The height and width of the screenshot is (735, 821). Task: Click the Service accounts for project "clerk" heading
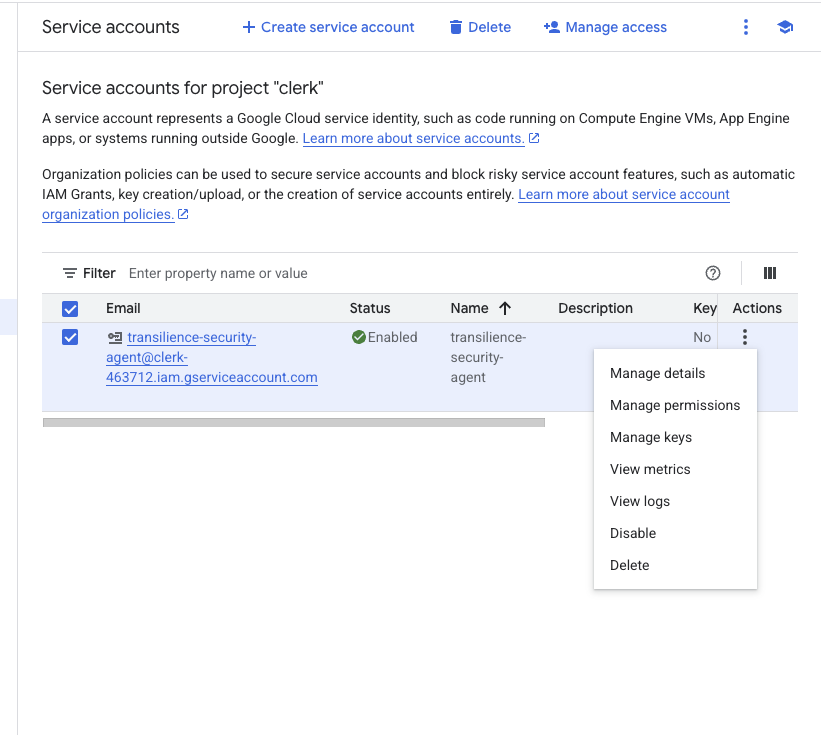click(x=183, y=88)
